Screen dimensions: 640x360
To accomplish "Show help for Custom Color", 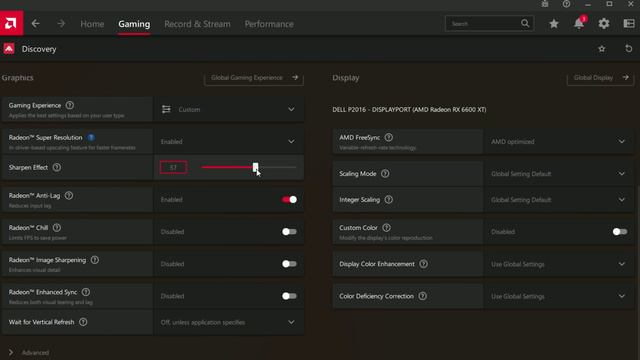I will click(387, 228).
